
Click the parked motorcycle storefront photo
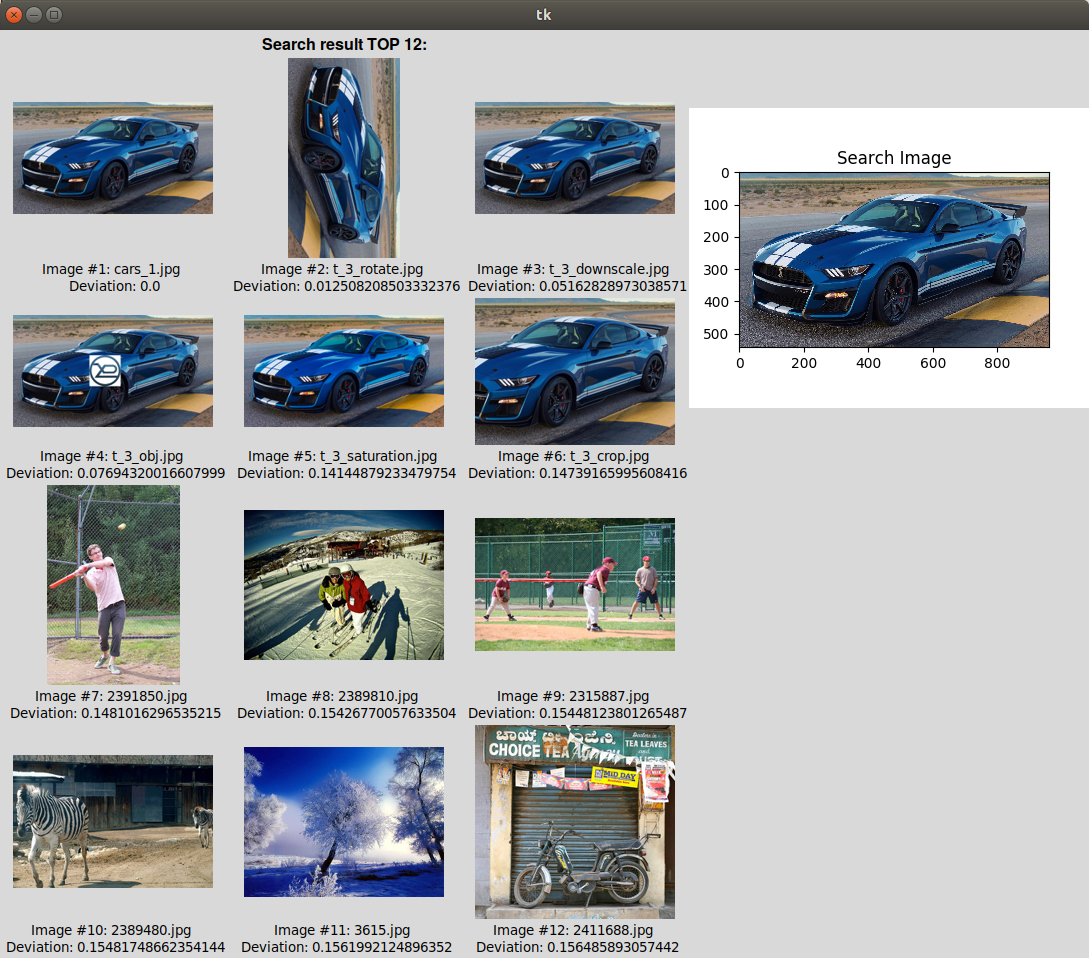click(x=574, y=821)
